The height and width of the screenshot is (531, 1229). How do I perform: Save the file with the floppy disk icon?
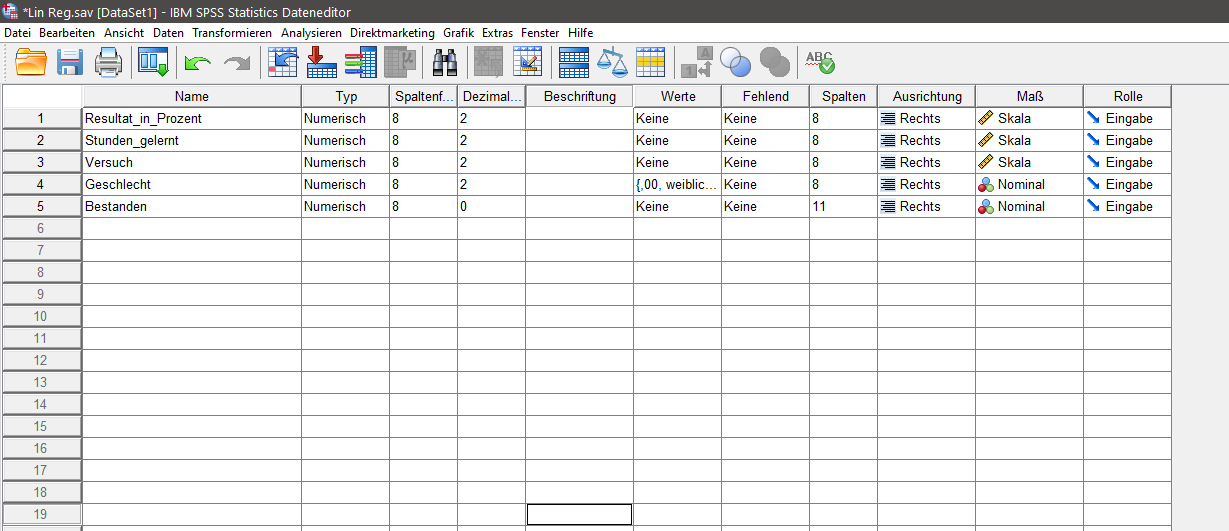point(69,63)
